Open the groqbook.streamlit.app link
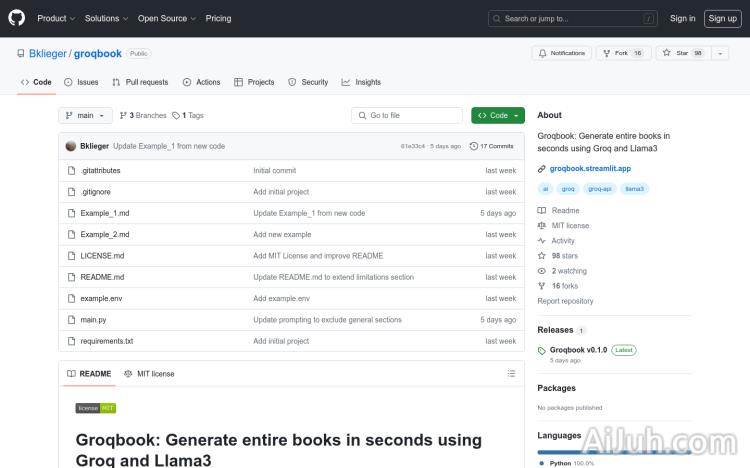This screenshot has height=468, width=750. click(590, 169)
